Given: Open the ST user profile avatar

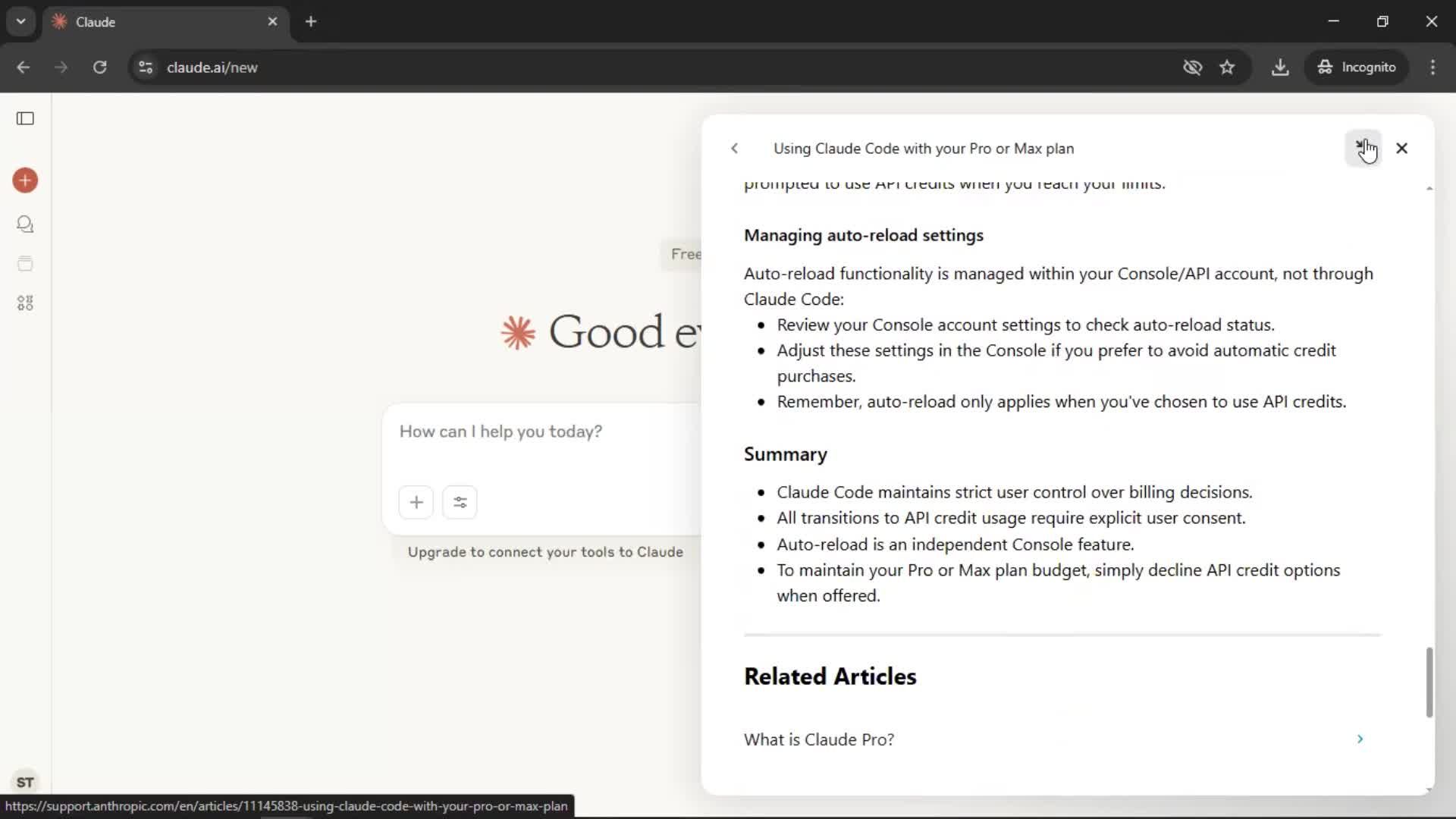Looking at the screenshot, I should [x=25, y=782].
